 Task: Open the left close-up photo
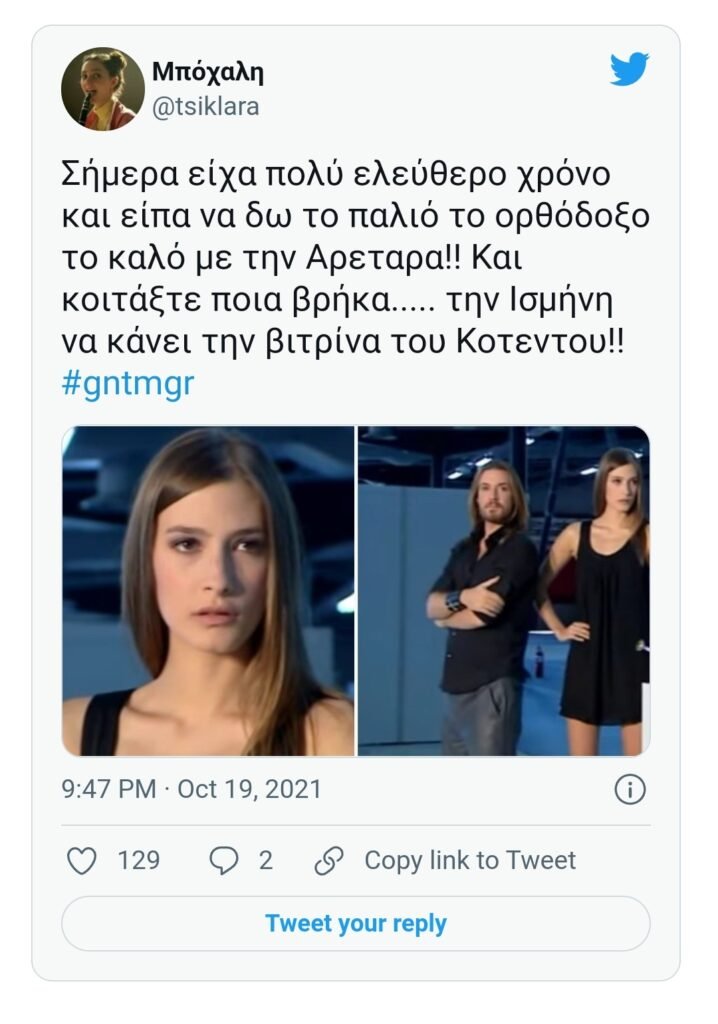[x=208, y=591]
